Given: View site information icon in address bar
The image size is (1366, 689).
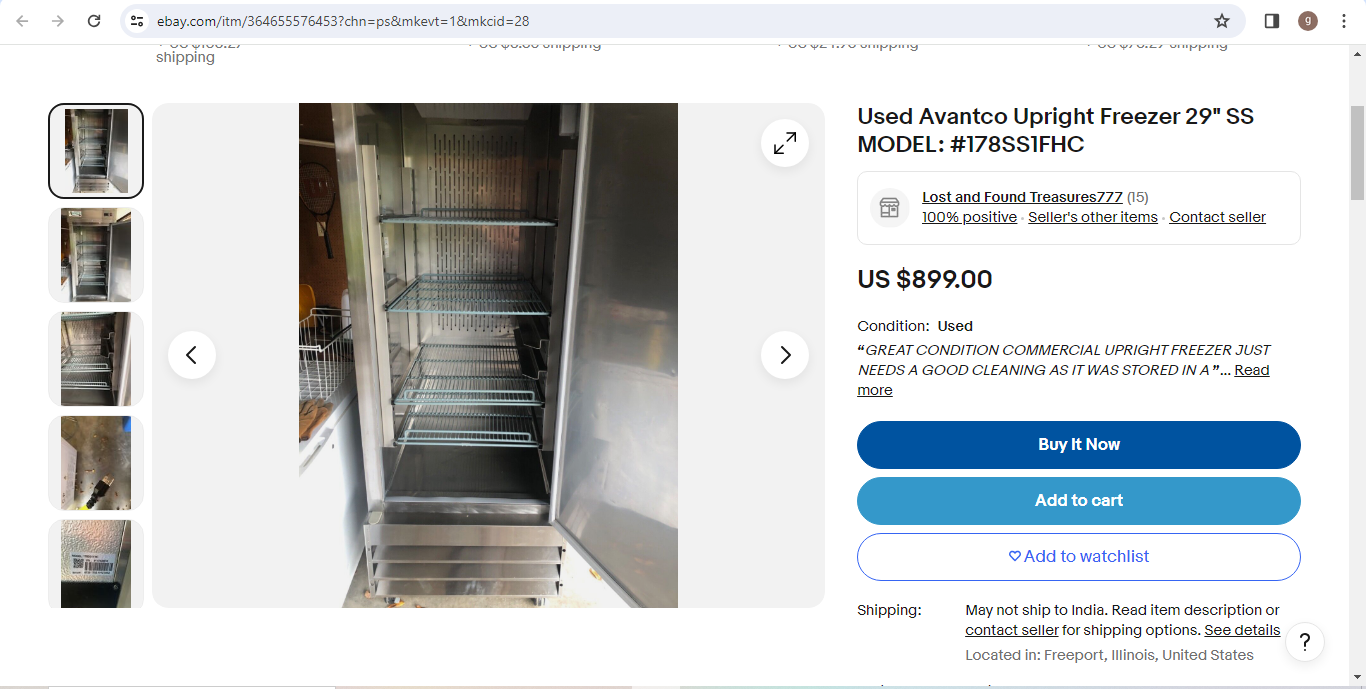Looking at the screenshot, I should pyautogui.click(x=138, y=21).
